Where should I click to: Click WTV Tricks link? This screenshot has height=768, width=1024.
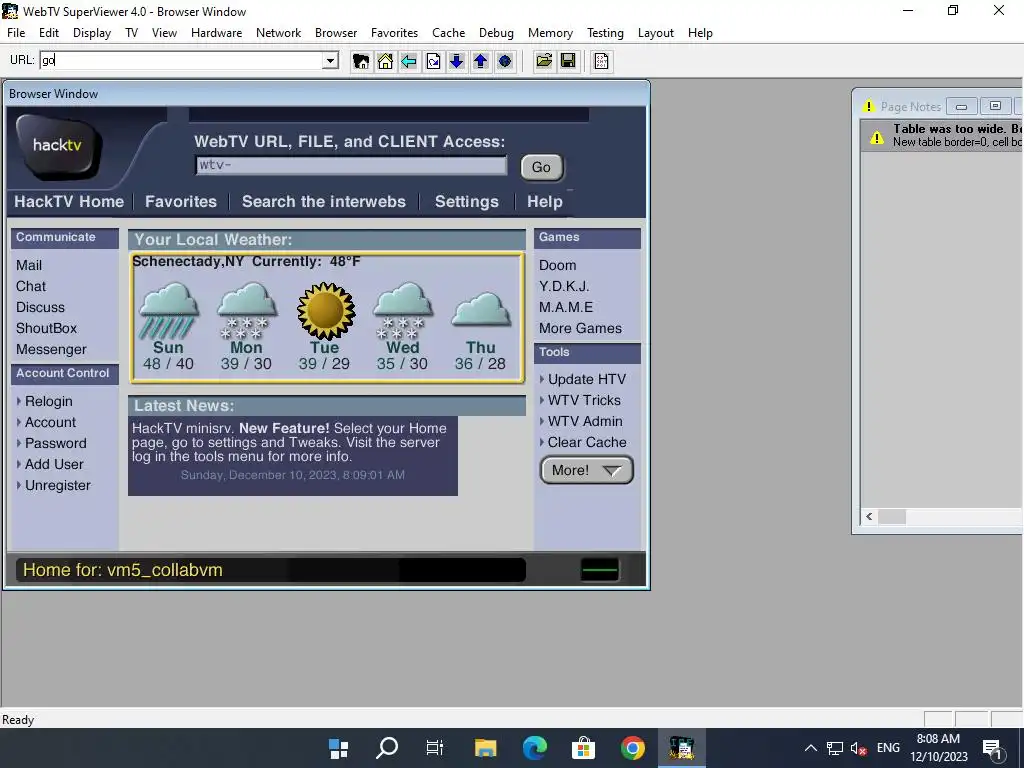coord(584,400)
